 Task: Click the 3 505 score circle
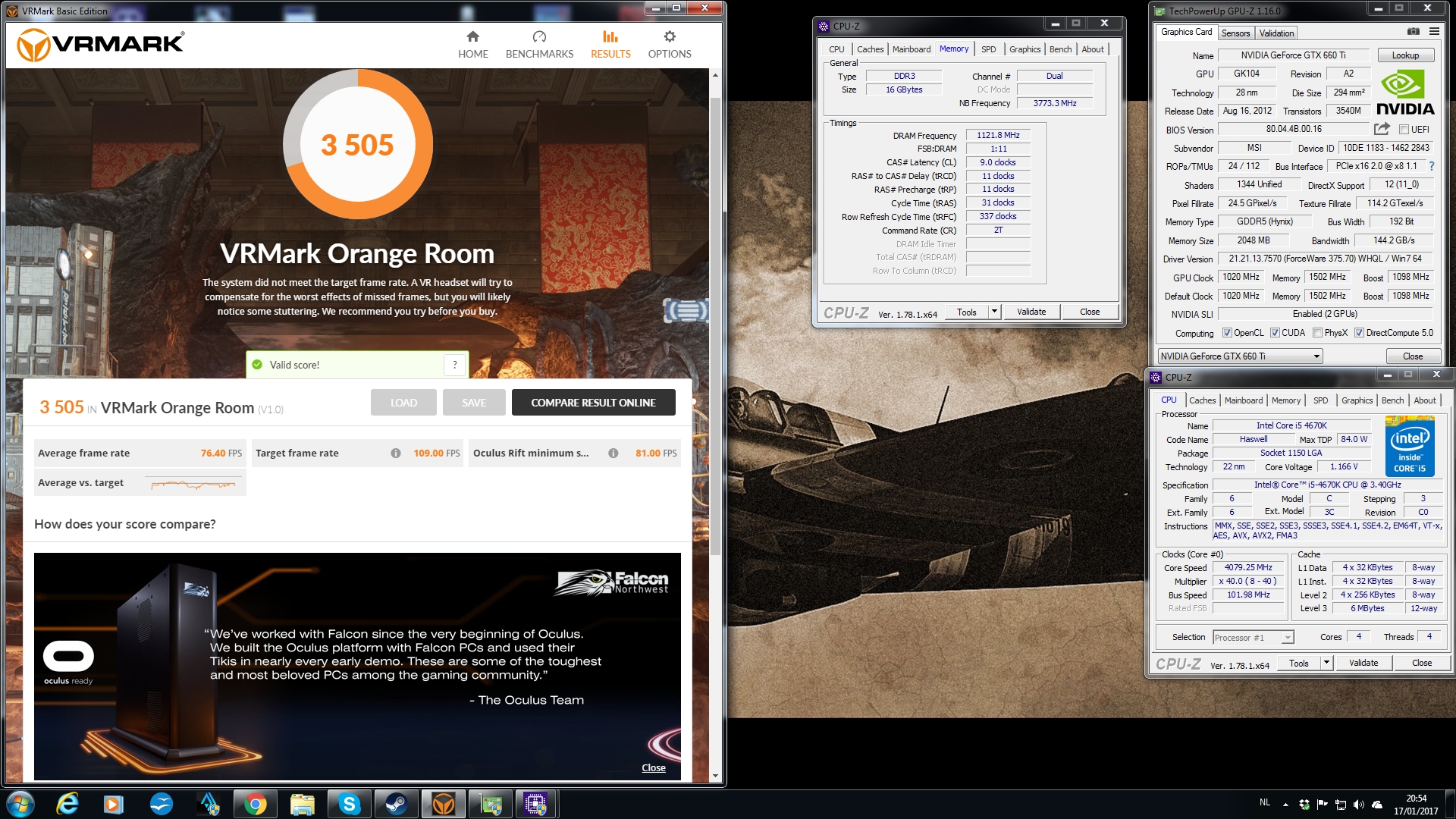pyautogui.click(x=357, y=145)
